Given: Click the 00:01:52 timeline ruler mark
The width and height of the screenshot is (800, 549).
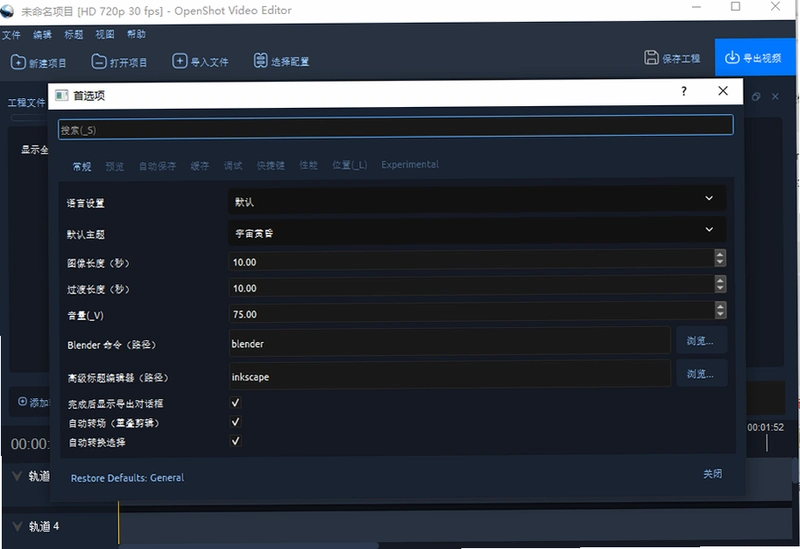Looking at the screenshot, I should (766, 428).
